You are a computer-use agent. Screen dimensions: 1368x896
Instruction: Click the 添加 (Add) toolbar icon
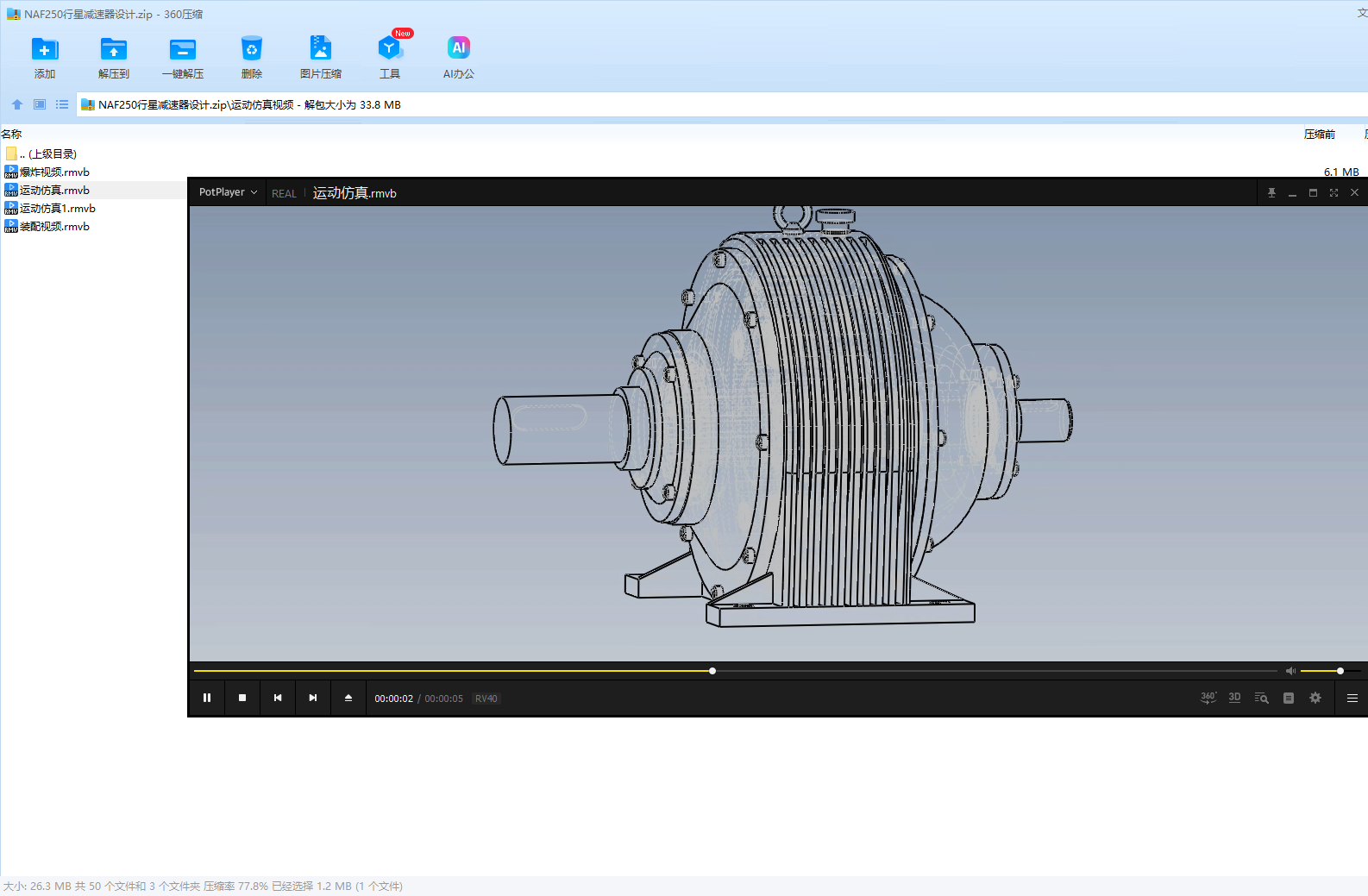pos(45,50)
